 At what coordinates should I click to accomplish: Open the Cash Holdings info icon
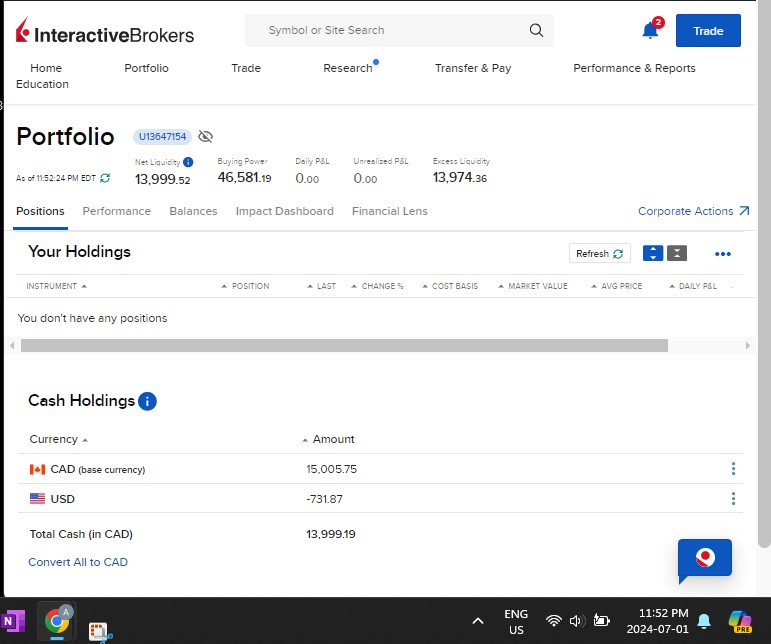147,401
